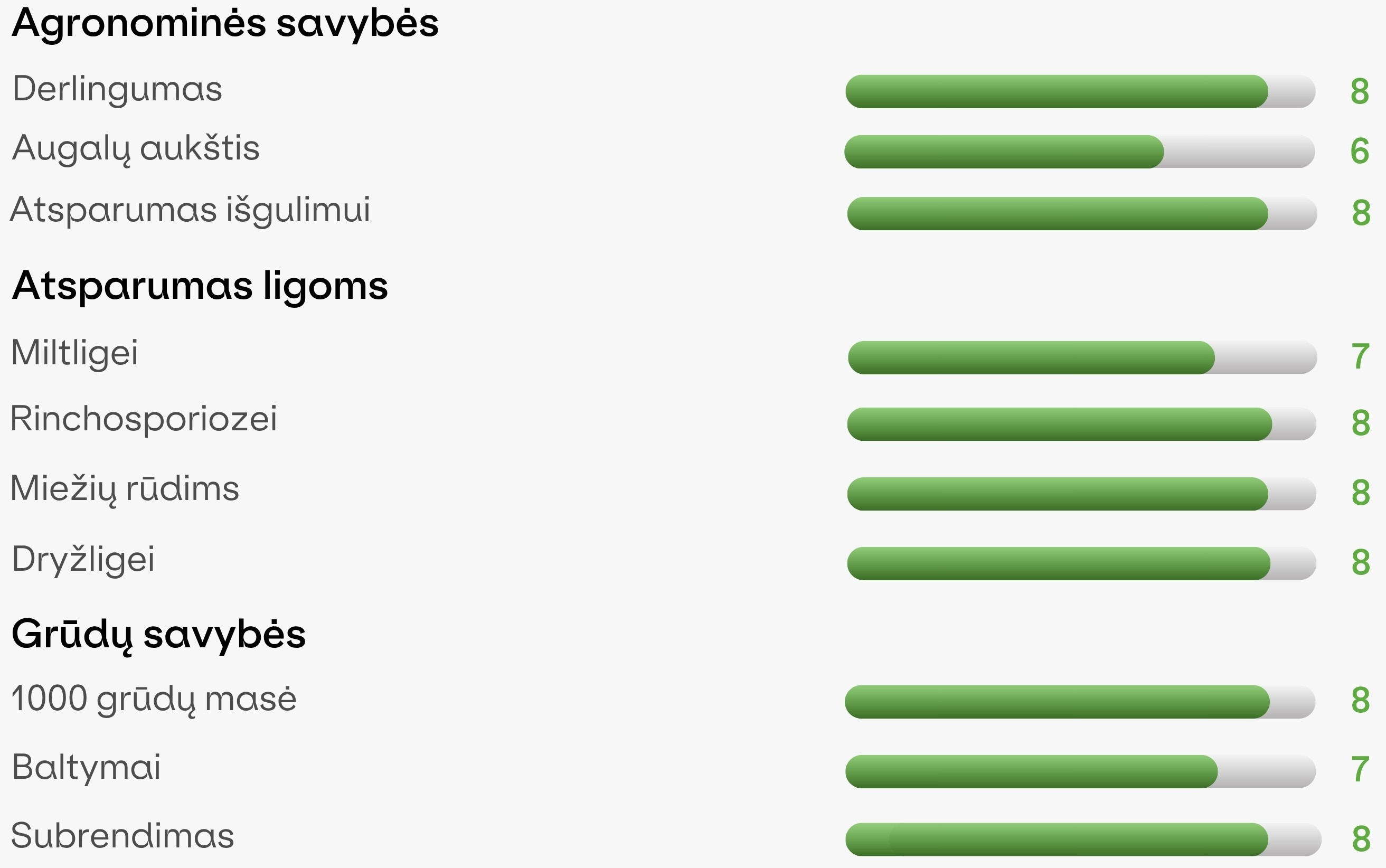Click the Miltligei resistance bar

[1082, 357]
